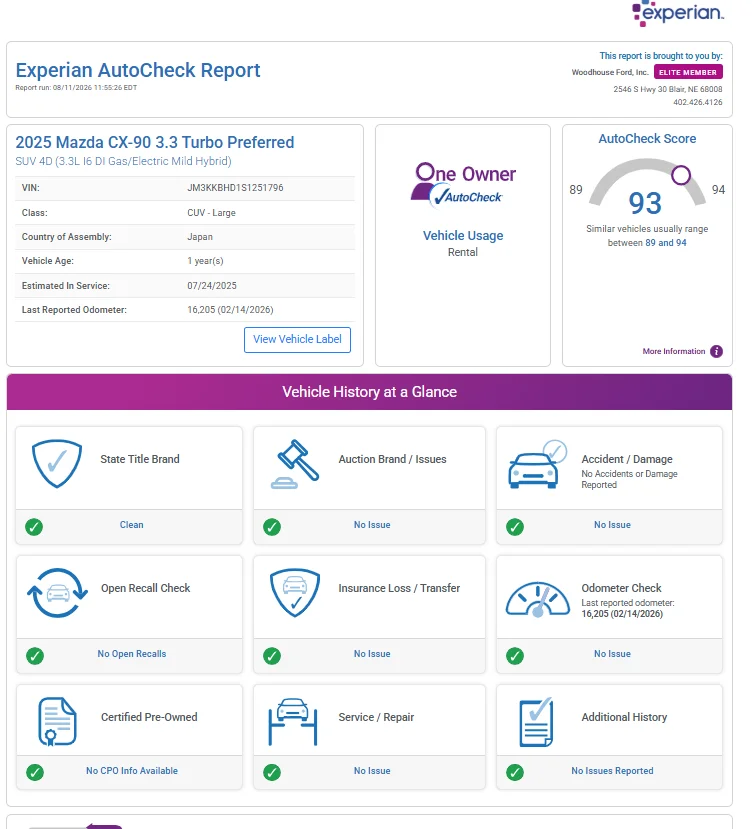The width and height of the screenshot is (752, 829).
Task: Click green checkmark in Insurance Loss card
Action: 272,656
